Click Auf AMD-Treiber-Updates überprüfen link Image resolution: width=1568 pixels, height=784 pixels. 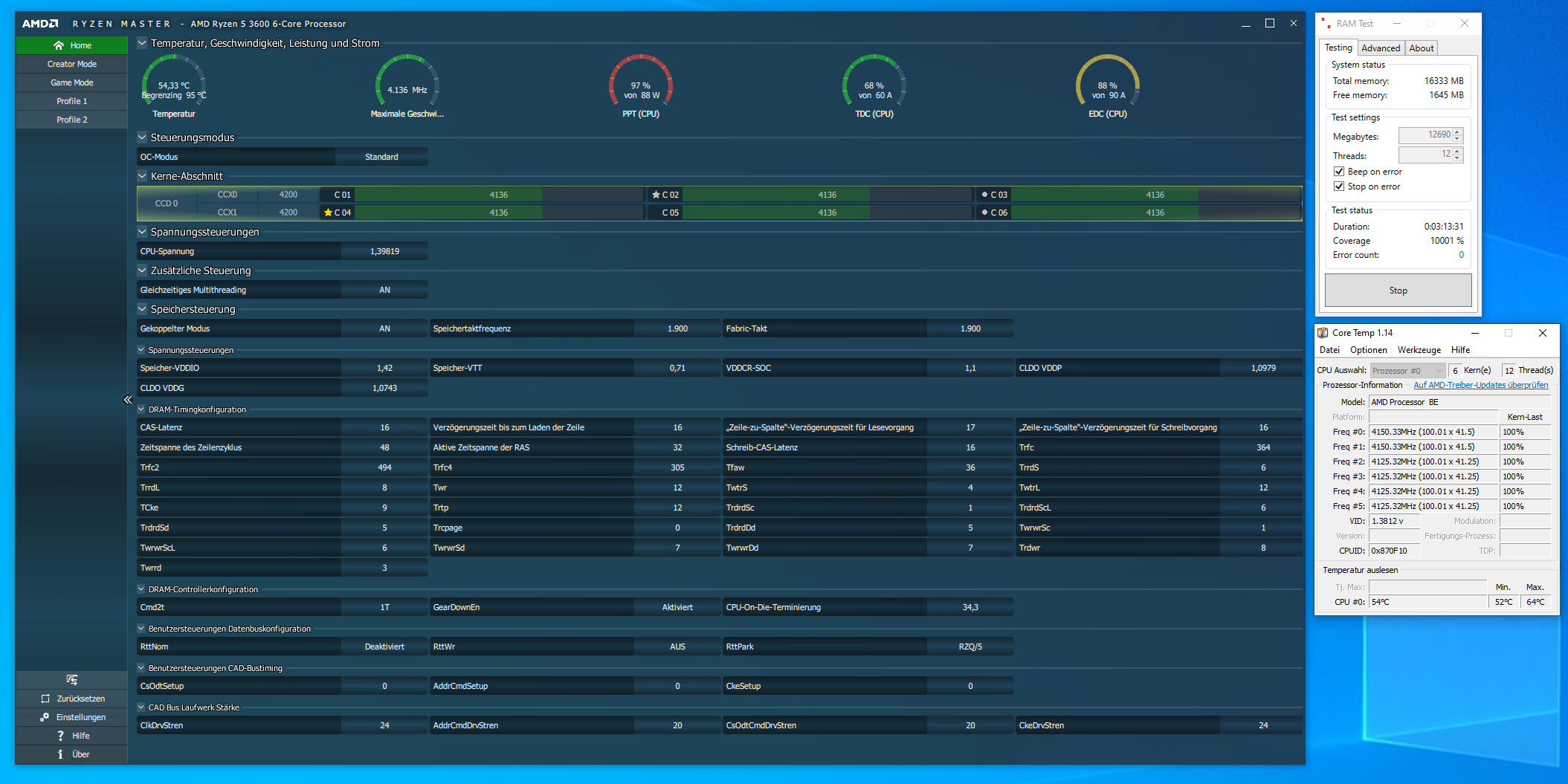1481,385
